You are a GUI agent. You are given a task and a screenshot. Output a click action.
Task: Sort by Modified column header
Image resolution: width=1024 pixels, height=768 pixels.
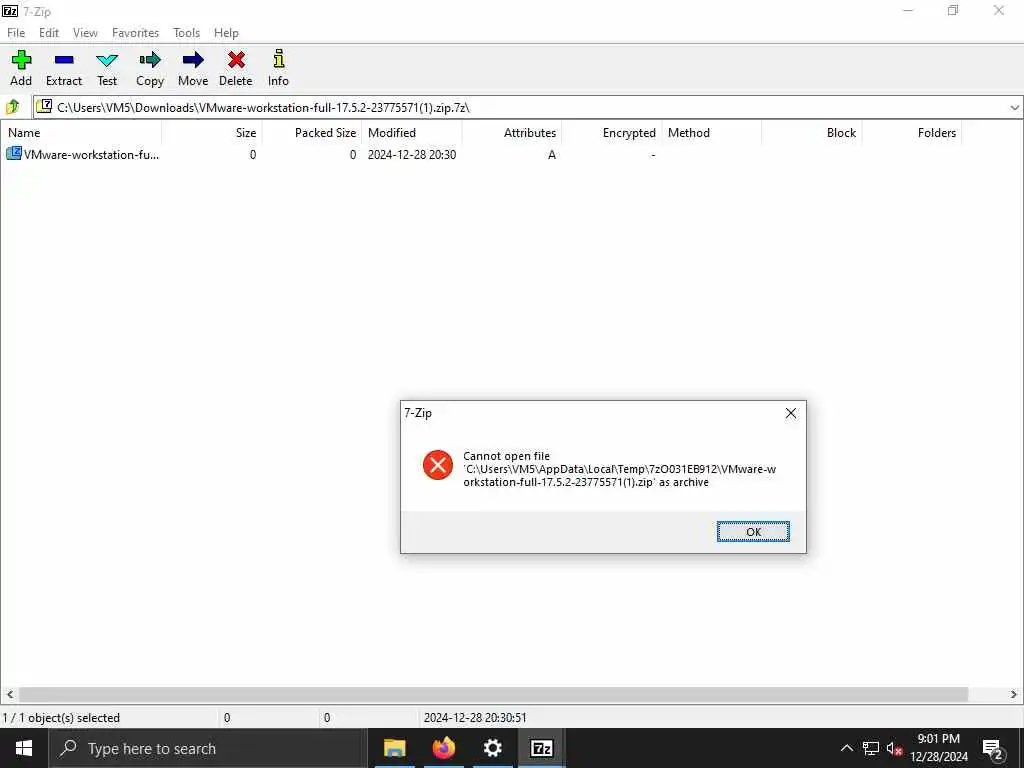point(412,133)
